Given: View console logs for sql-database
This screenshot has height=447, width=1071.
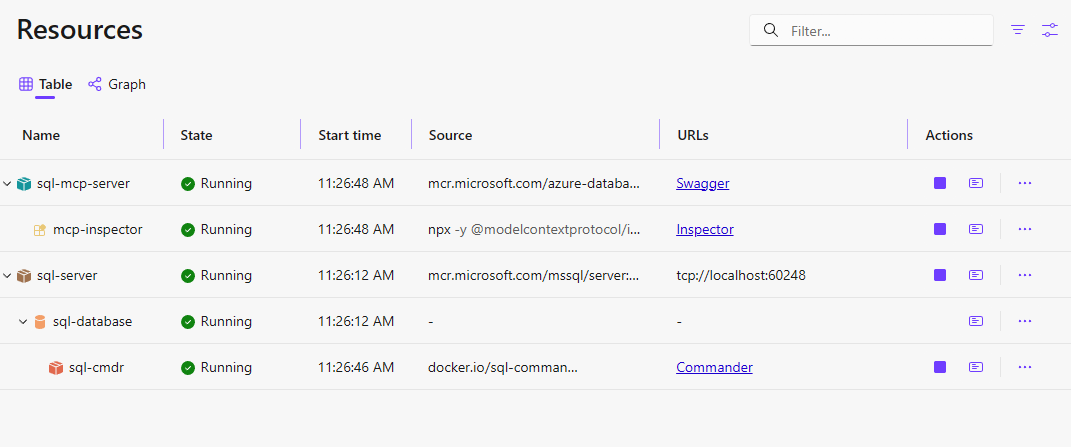Looking at the screenshot, I should tap(976, 321).
